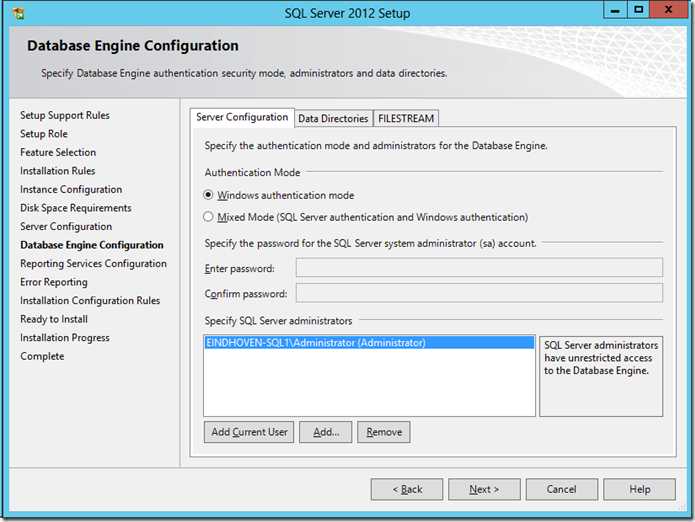Minimize the SQL Server 2012 Setup window
Image resolution: width=695 pixels, height=522 pixels.
[615, 10]
